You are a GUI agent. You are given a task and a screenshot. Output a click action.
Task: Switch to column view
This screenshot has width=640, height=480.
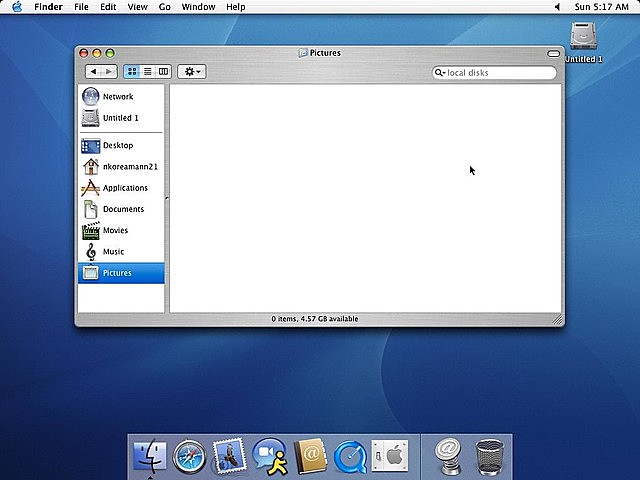[x=163, y=72]
